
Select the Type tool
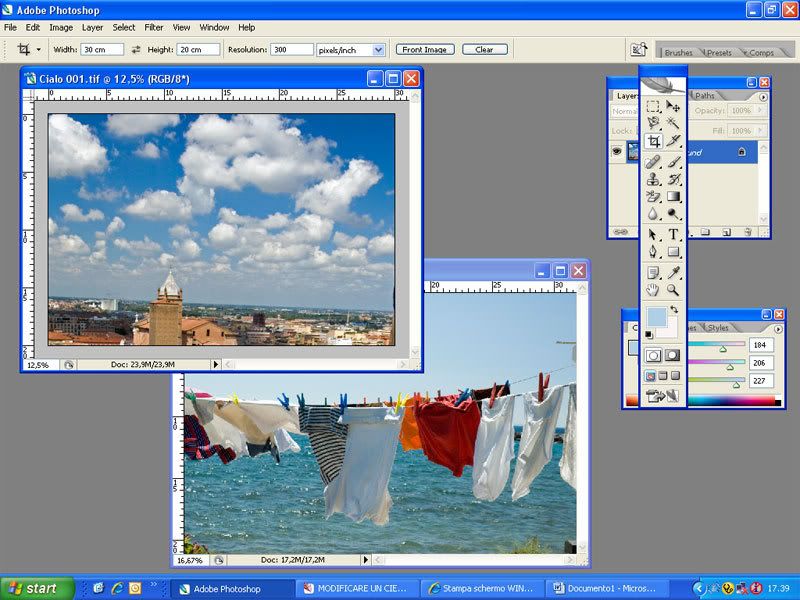[x=673, y=235]
